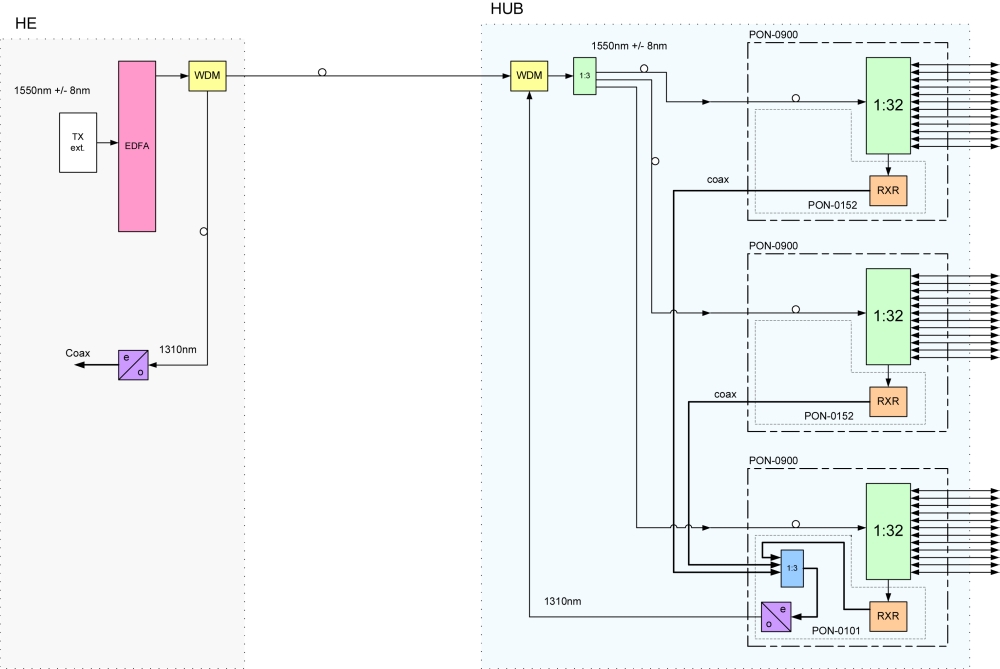The image size is (1000, 669).
Task: Select the bottom 1:32 splitter block
Action: point(888,531)
